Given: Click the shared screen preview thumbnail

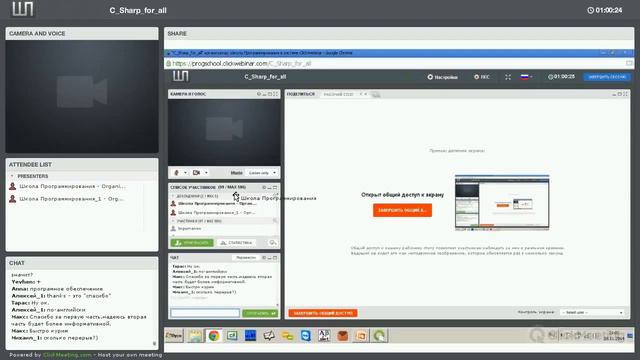Looking at the screenshot, I should click(x=502, y=203).
